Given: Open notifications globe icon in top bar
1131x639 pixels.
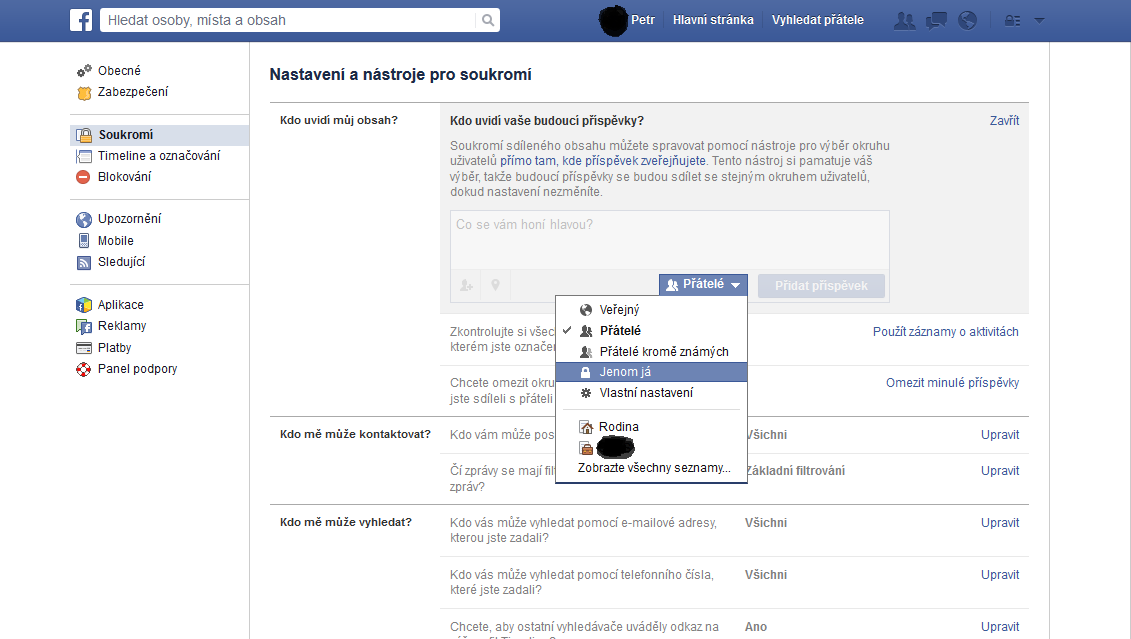Looking at the screenshot, I should [x=967, y=20].
